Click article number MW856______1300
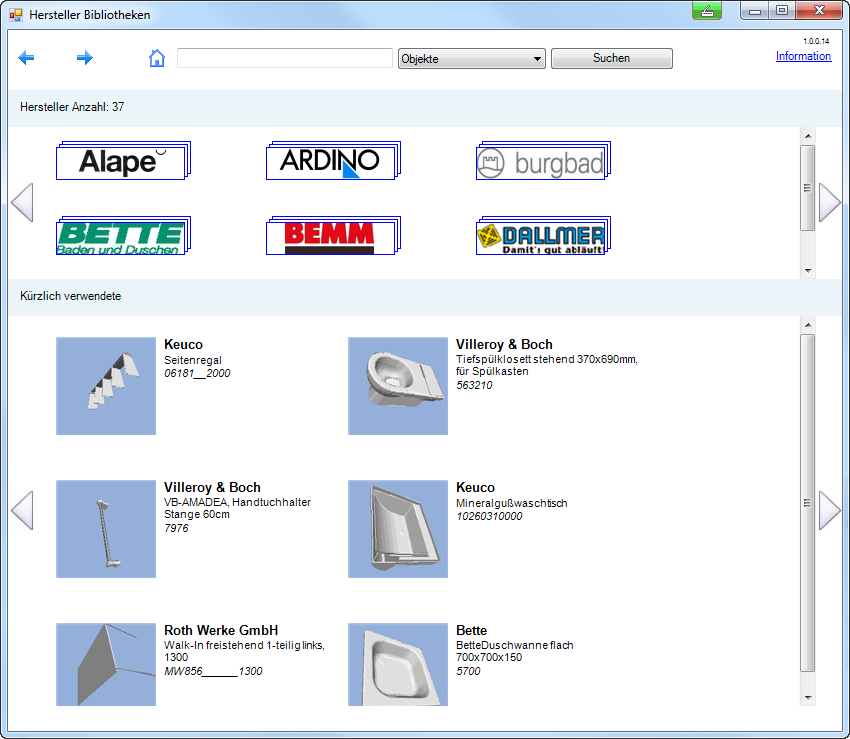The image size is (850, 739). coord(213,671)
